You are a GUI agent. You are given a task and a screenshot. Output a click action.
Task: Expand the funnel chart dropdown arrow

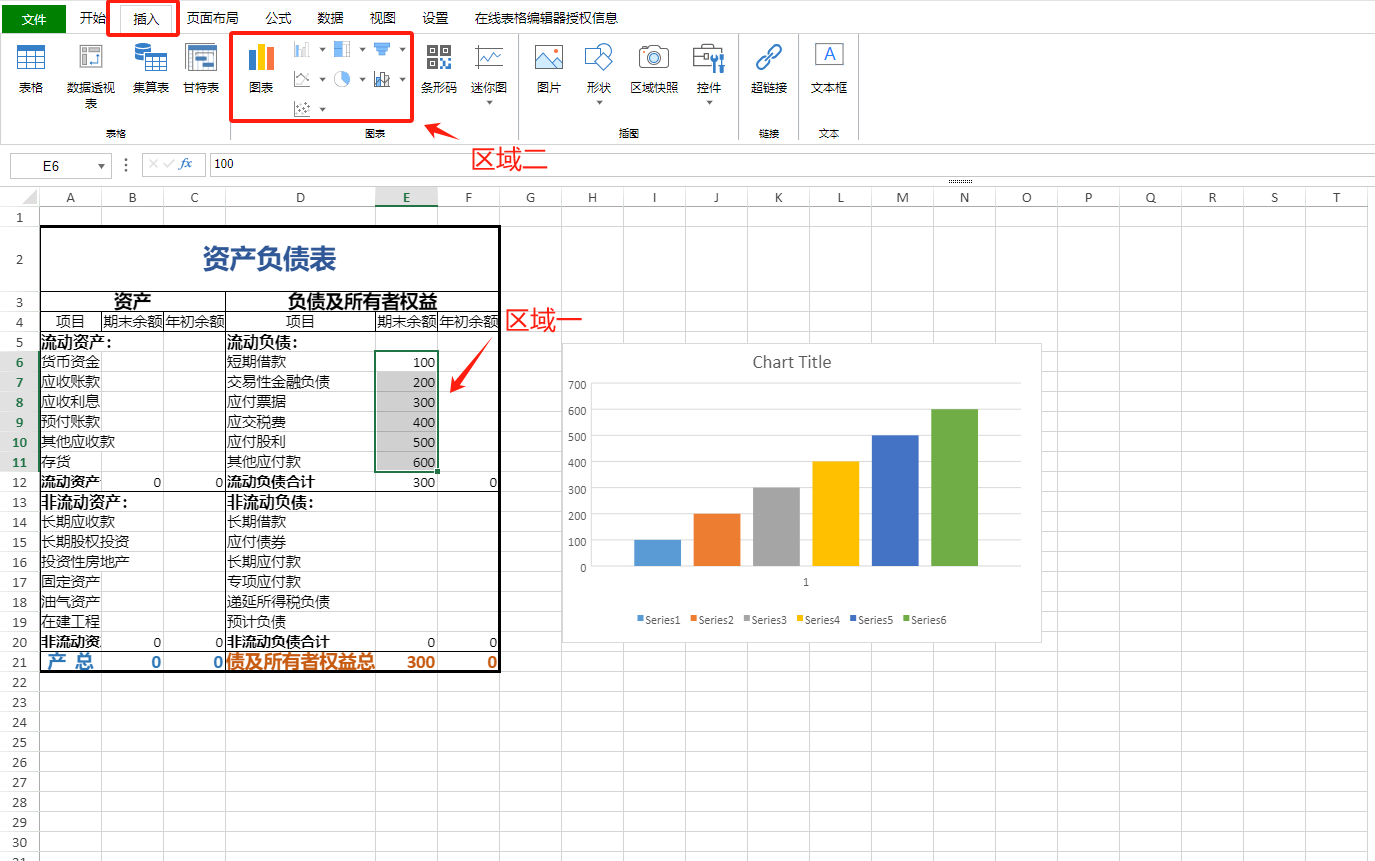tap(402, 49)
